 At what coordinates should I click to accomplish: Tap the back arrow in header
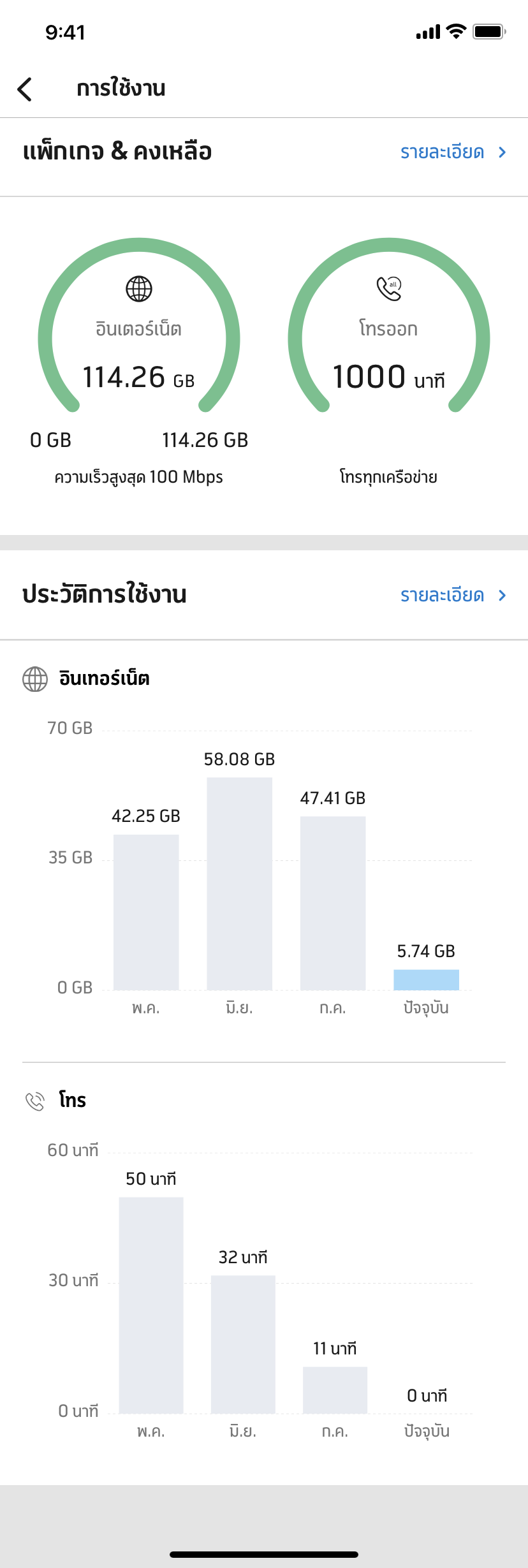25,89
